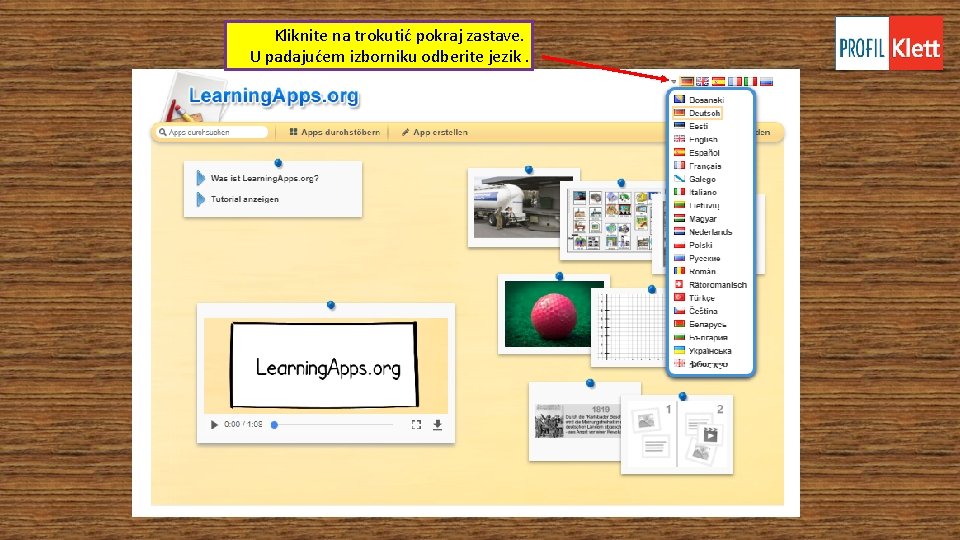
Task: Click the video progress slider
Action: [x=334, y=424]
